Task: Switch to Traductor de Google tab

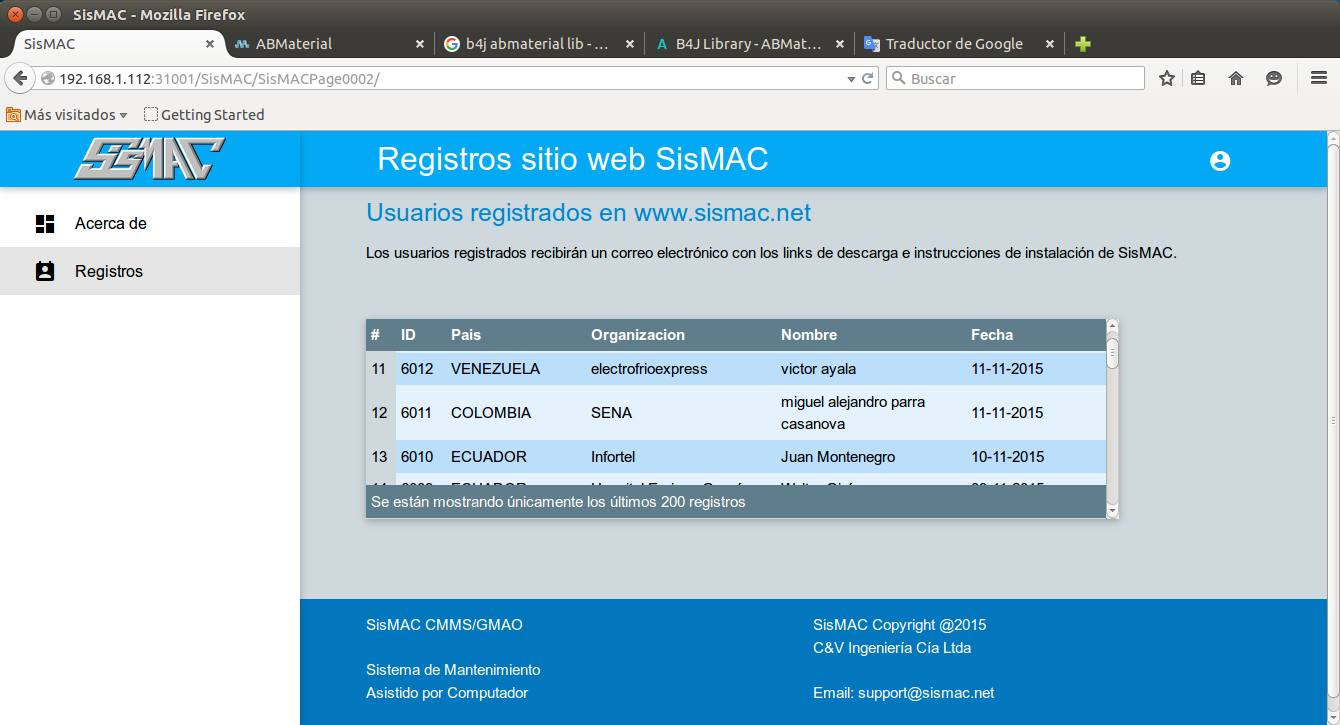Action: (959, 44)
